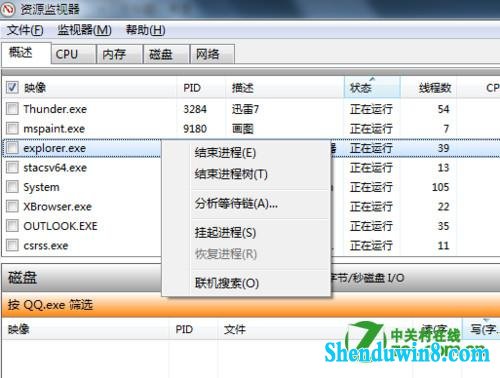This screenshot has width=500, height=378.
Task: Select the OUTLOOK.EXE process name
Action: (60, 226)
